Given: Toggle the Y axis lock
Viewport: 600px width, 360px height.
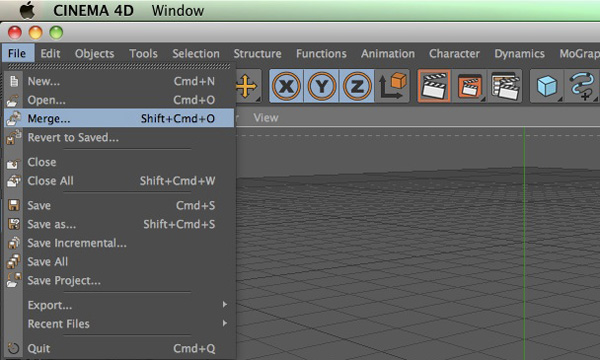Looking at the screenshot, I should 321,86.
